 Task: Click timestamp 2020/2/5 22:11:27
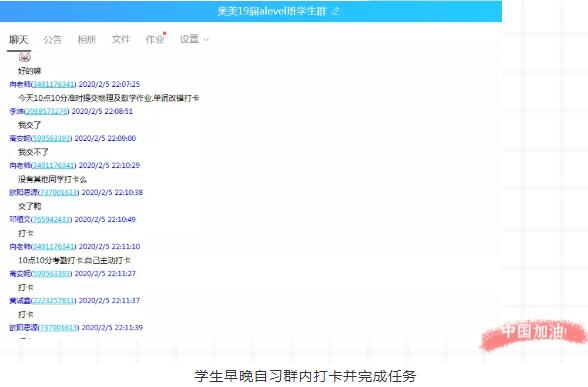pos(105,273)
